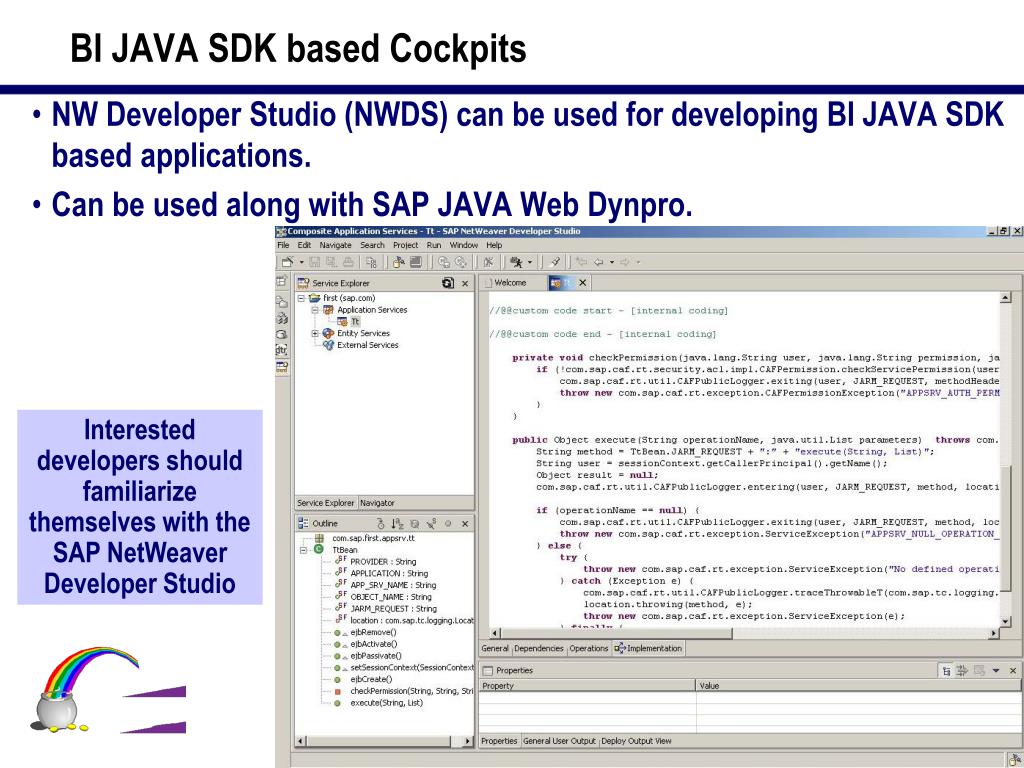Open the Run dropdown arrow in toolbar
The width and height of the screenshot is (1024, 768).
[530, 263]
